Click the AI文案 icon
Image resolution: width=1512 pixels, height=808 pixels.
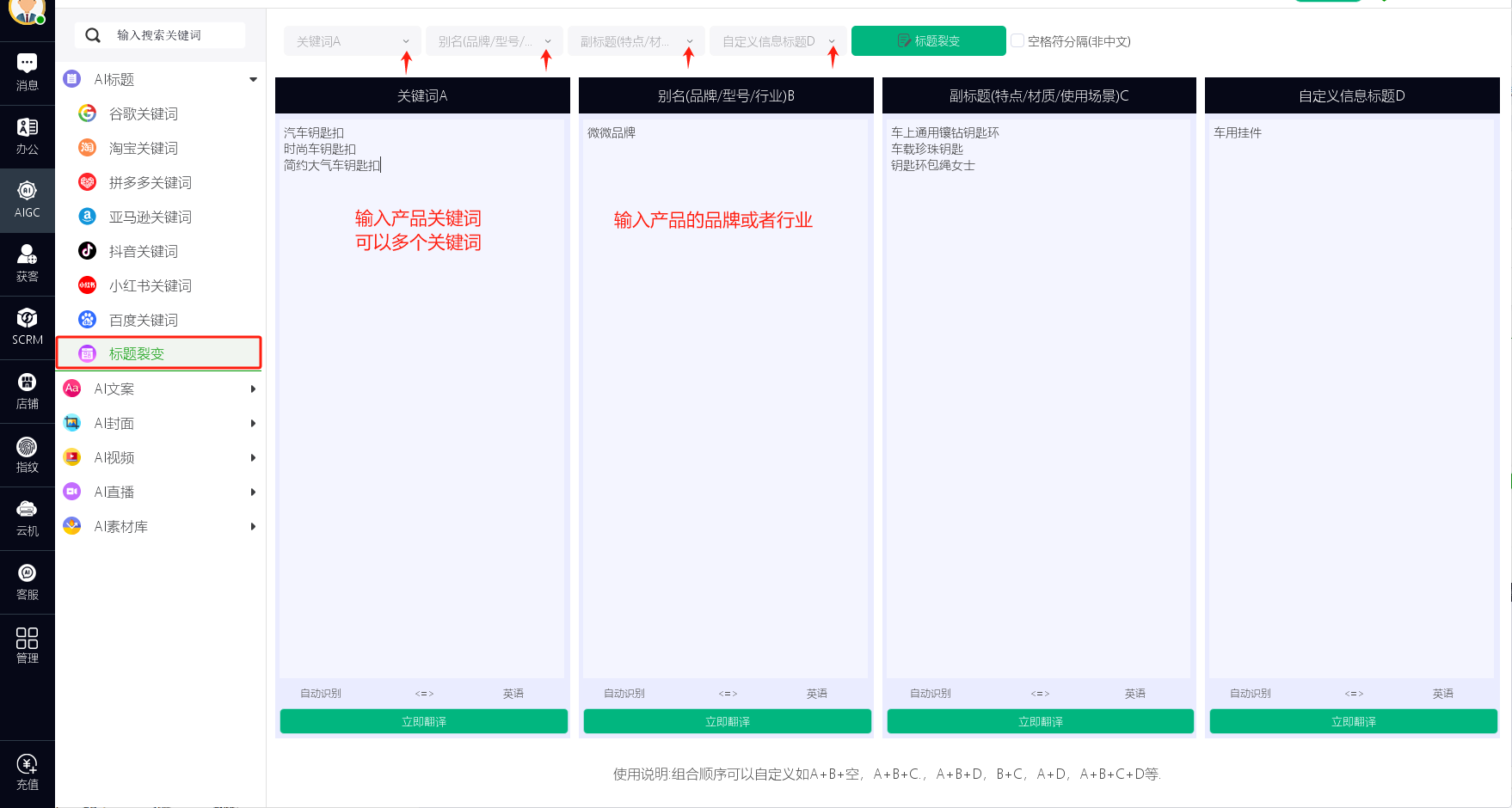[x=72, y=389]
